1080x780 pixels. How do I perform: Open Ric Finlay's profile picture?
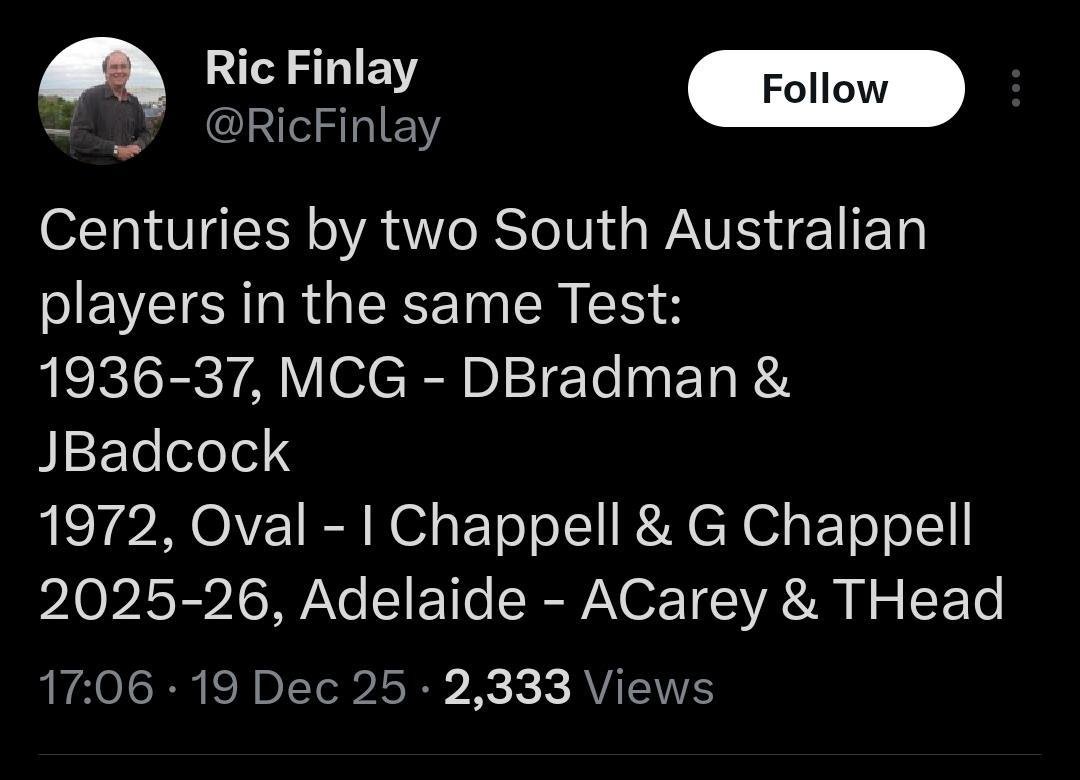click(102, 101)
